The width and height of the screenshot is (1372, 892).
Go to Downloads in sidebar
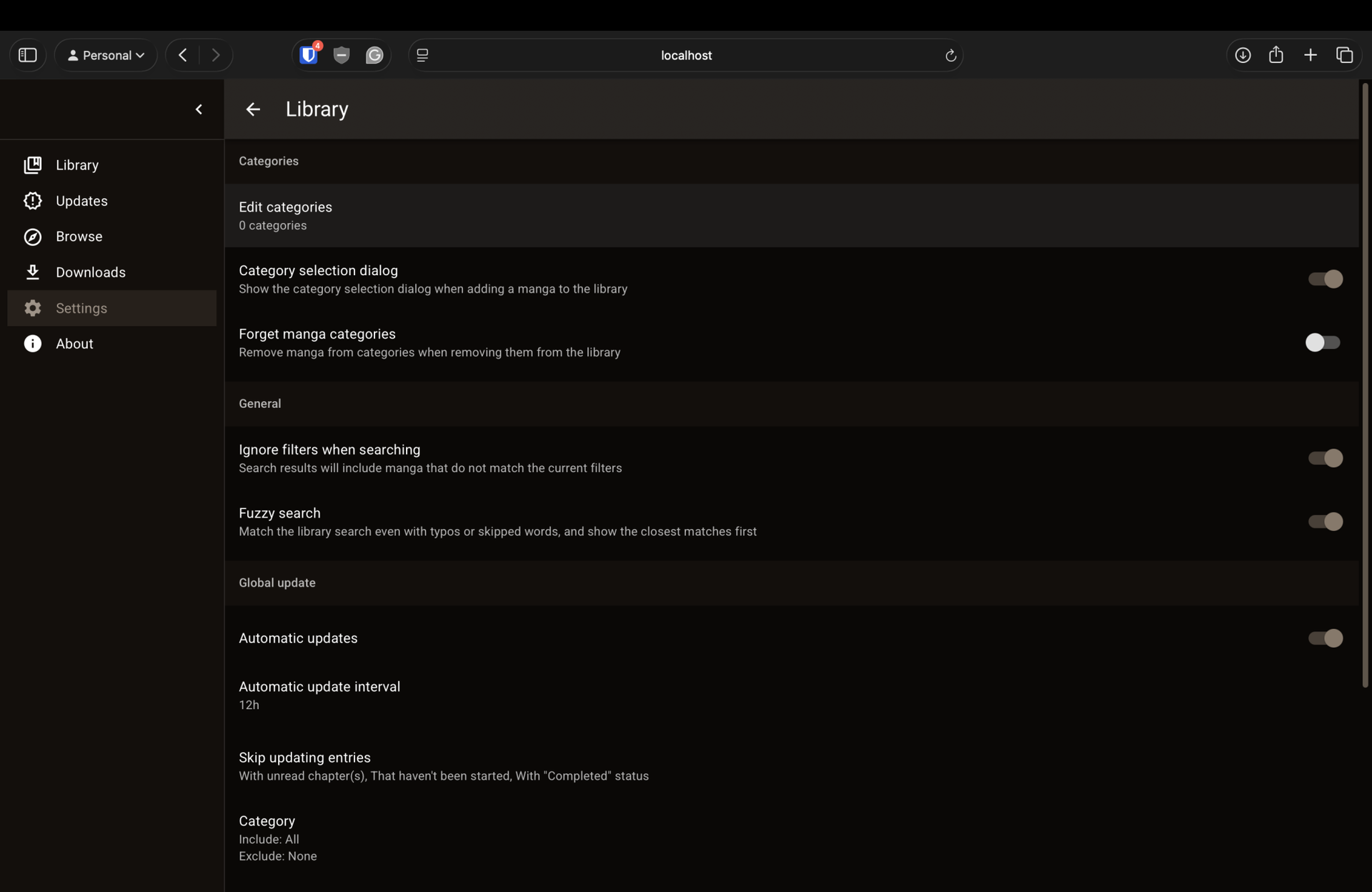click(x=91, y=272)
